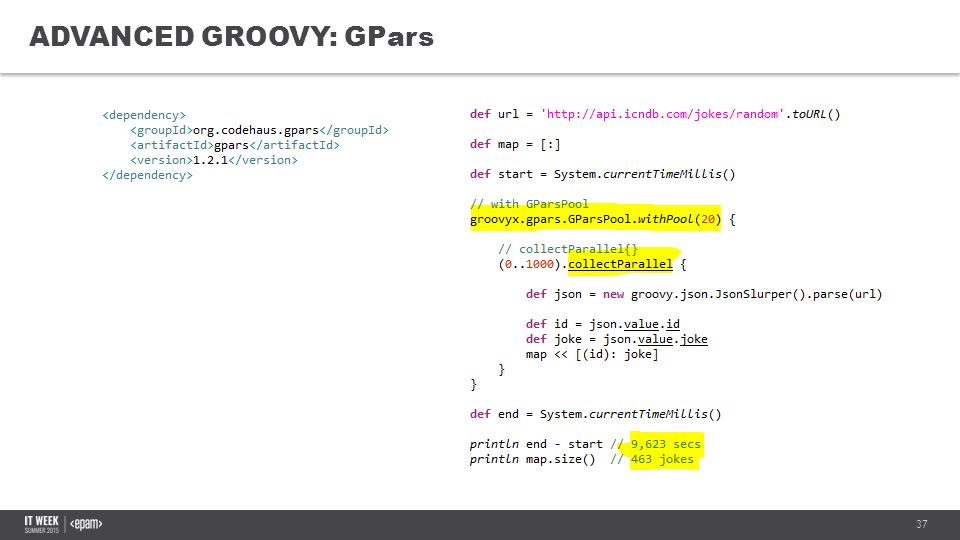
Task: Click the 'IT WEEK Summer 2015' footer logo
Action: point(42,524)
